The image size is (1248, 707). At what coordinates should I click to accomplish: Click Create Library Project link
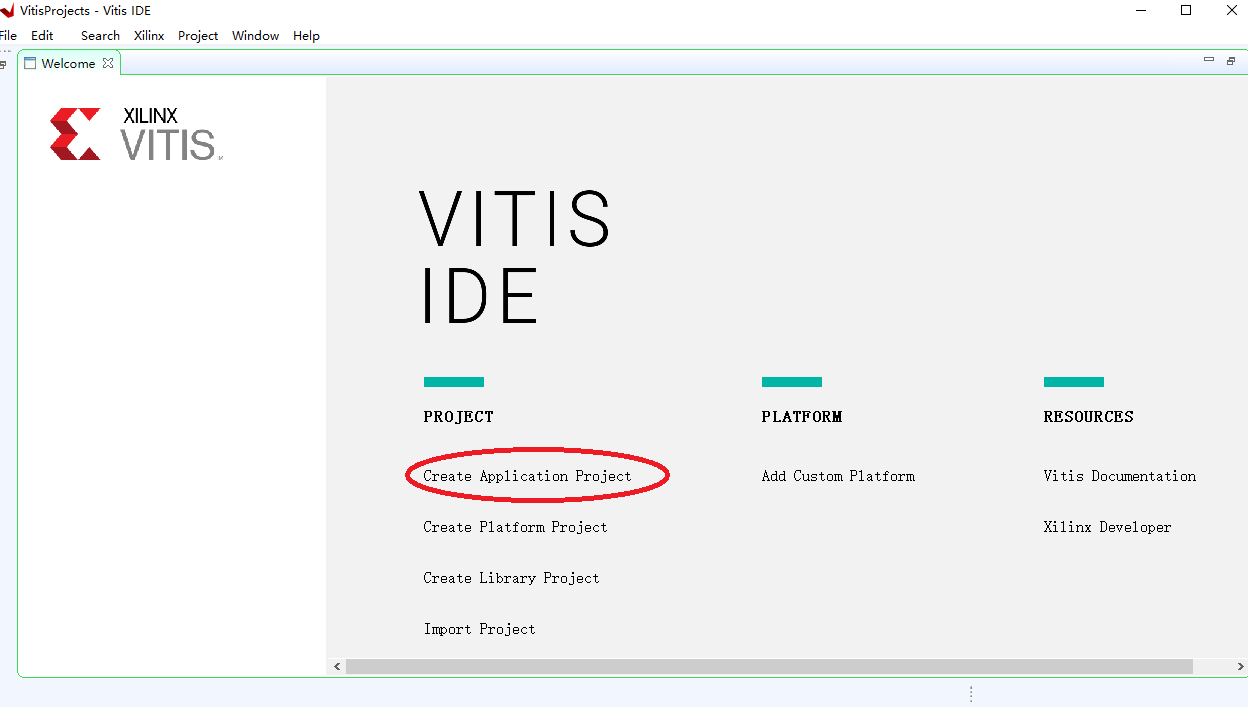[511, 578]
